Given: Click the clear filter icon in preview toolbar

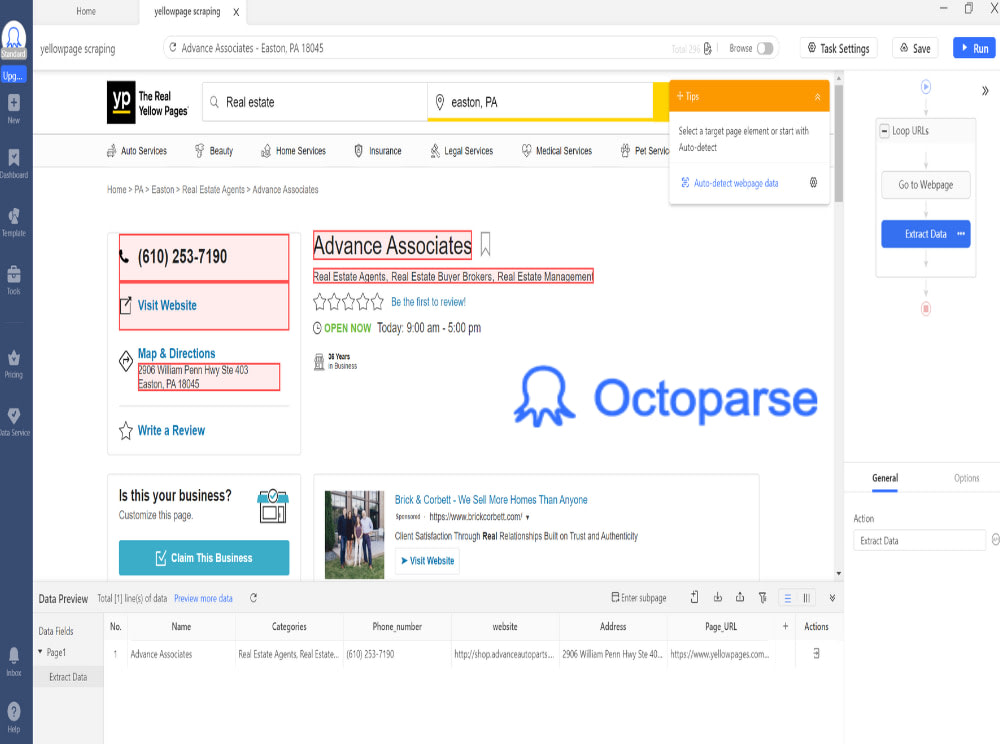Looking at the screenshot, I should [x=762, y=597].
